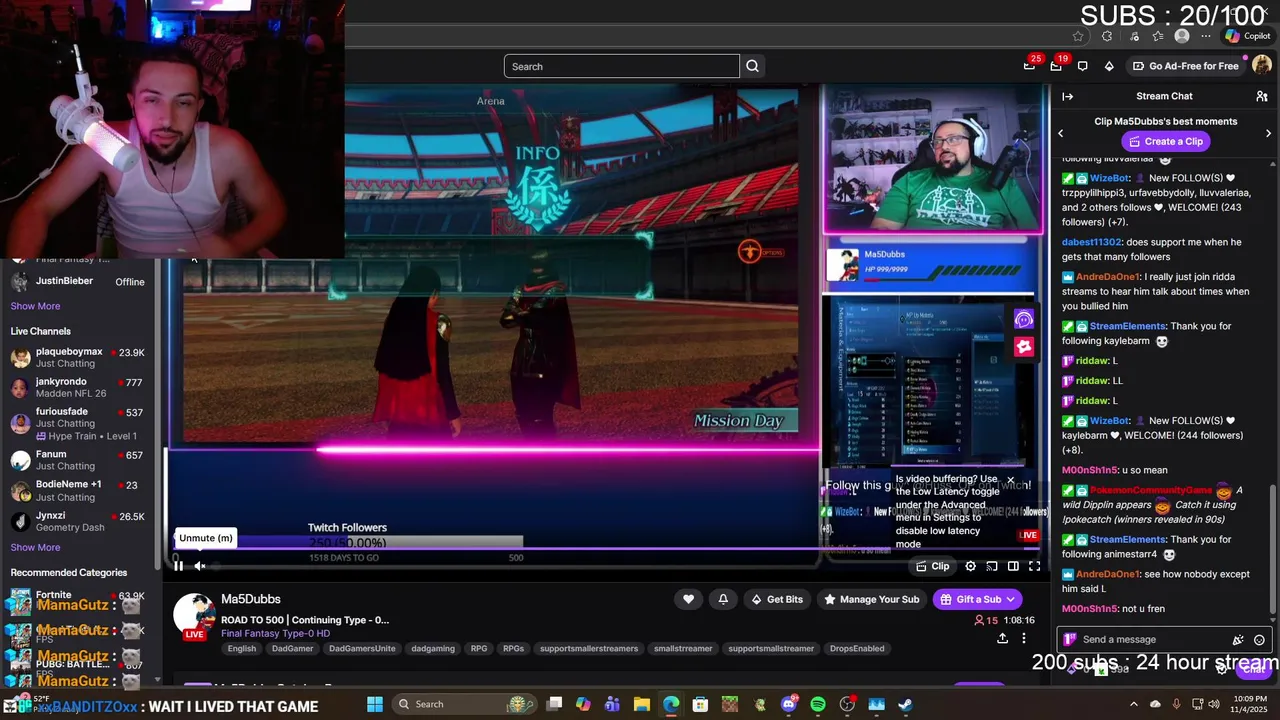This screenshot has height=720, width=1280.
Task: Open Steam from the taskbar
Action: click(905, 704)
